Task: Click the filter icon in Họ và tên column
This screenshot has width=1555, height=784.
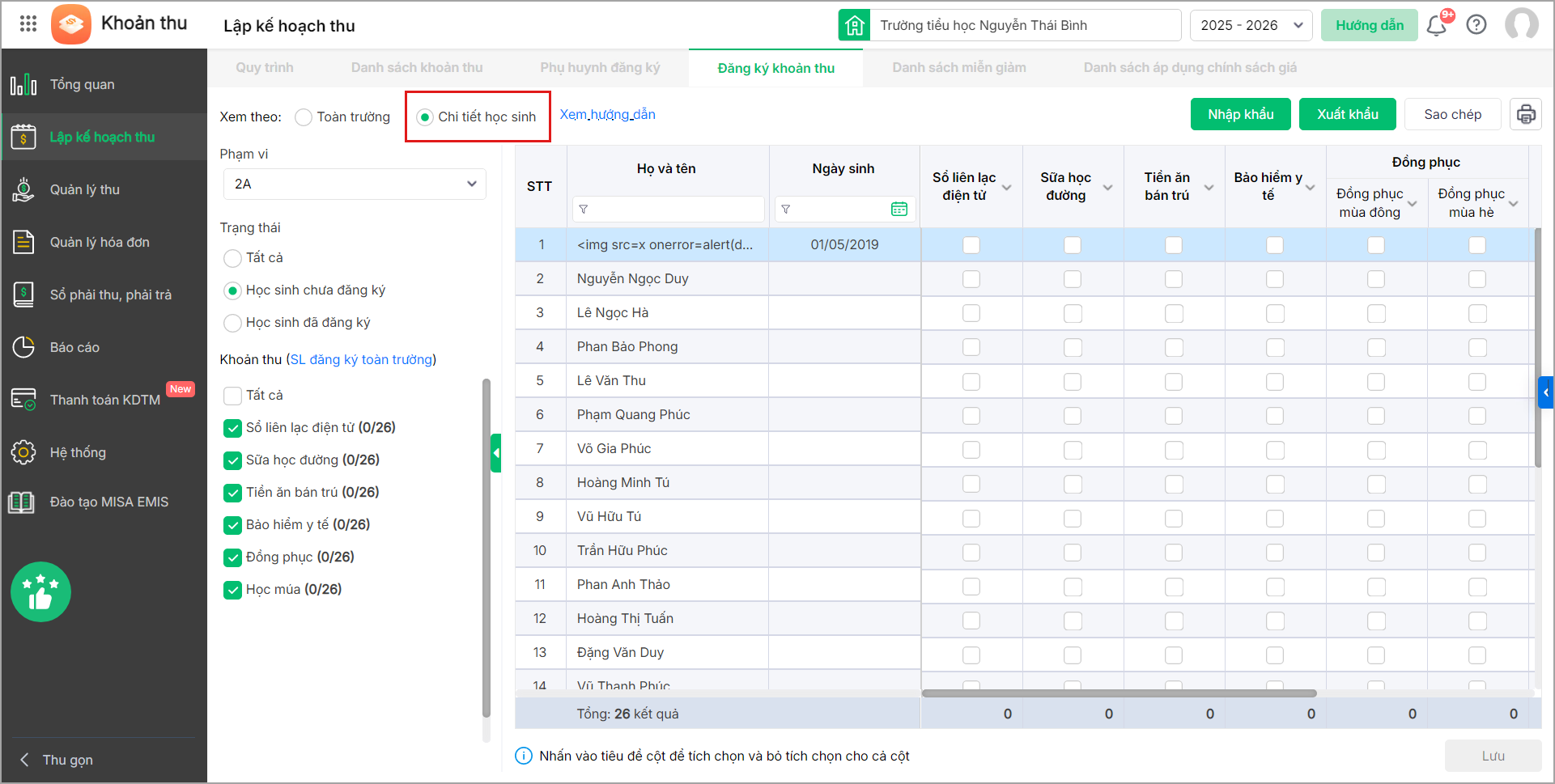Action: (x=584, y=210)
